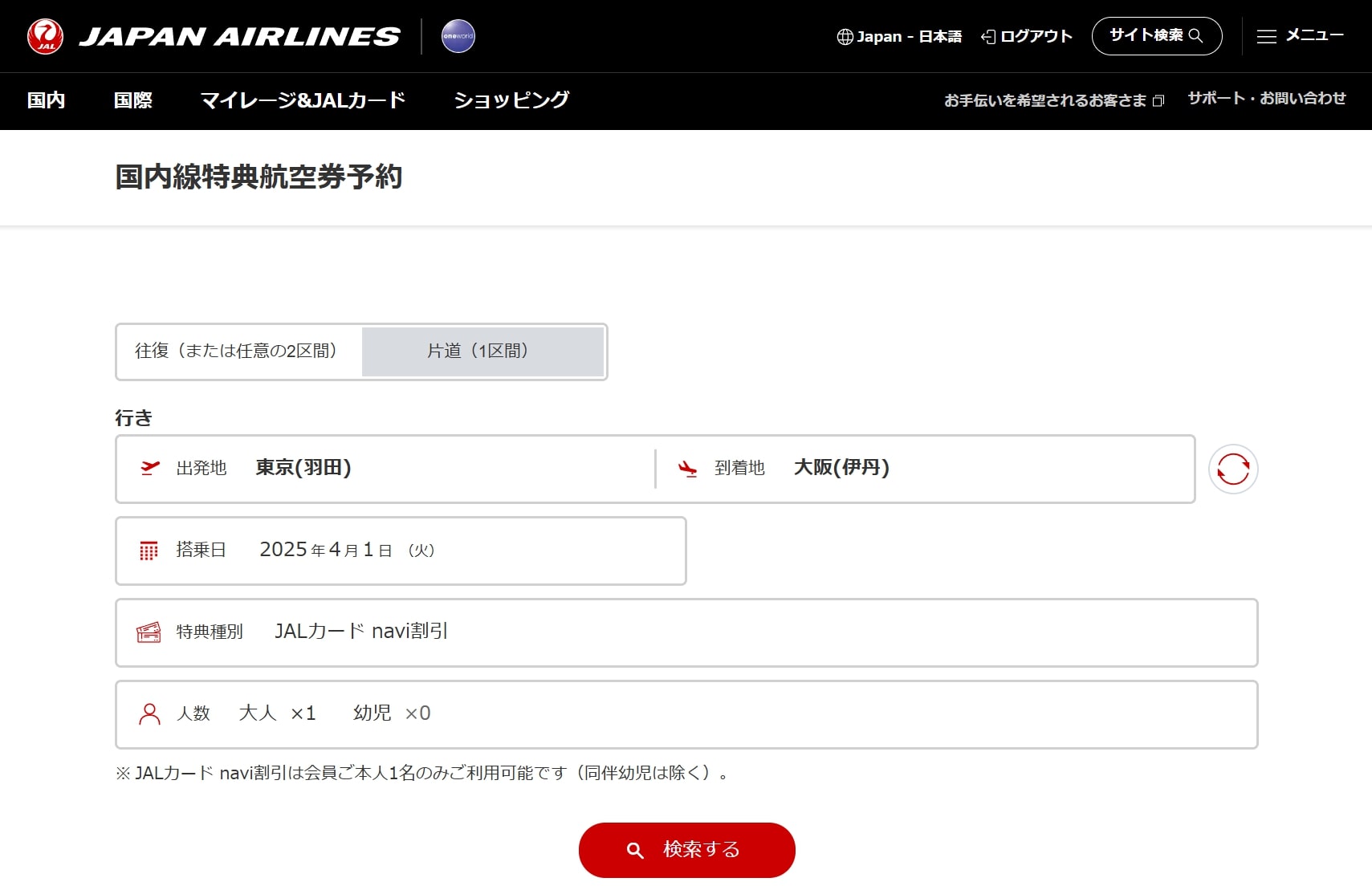This screenshot has width=1372, height=886.
Task: Click the navi割引 note text
Action: pos(422,774)
